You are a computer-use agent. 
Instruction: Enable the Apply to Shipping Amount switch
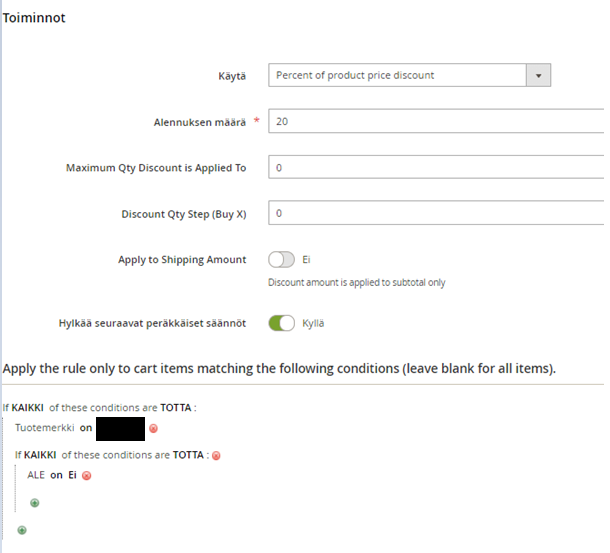click(282, 260)
